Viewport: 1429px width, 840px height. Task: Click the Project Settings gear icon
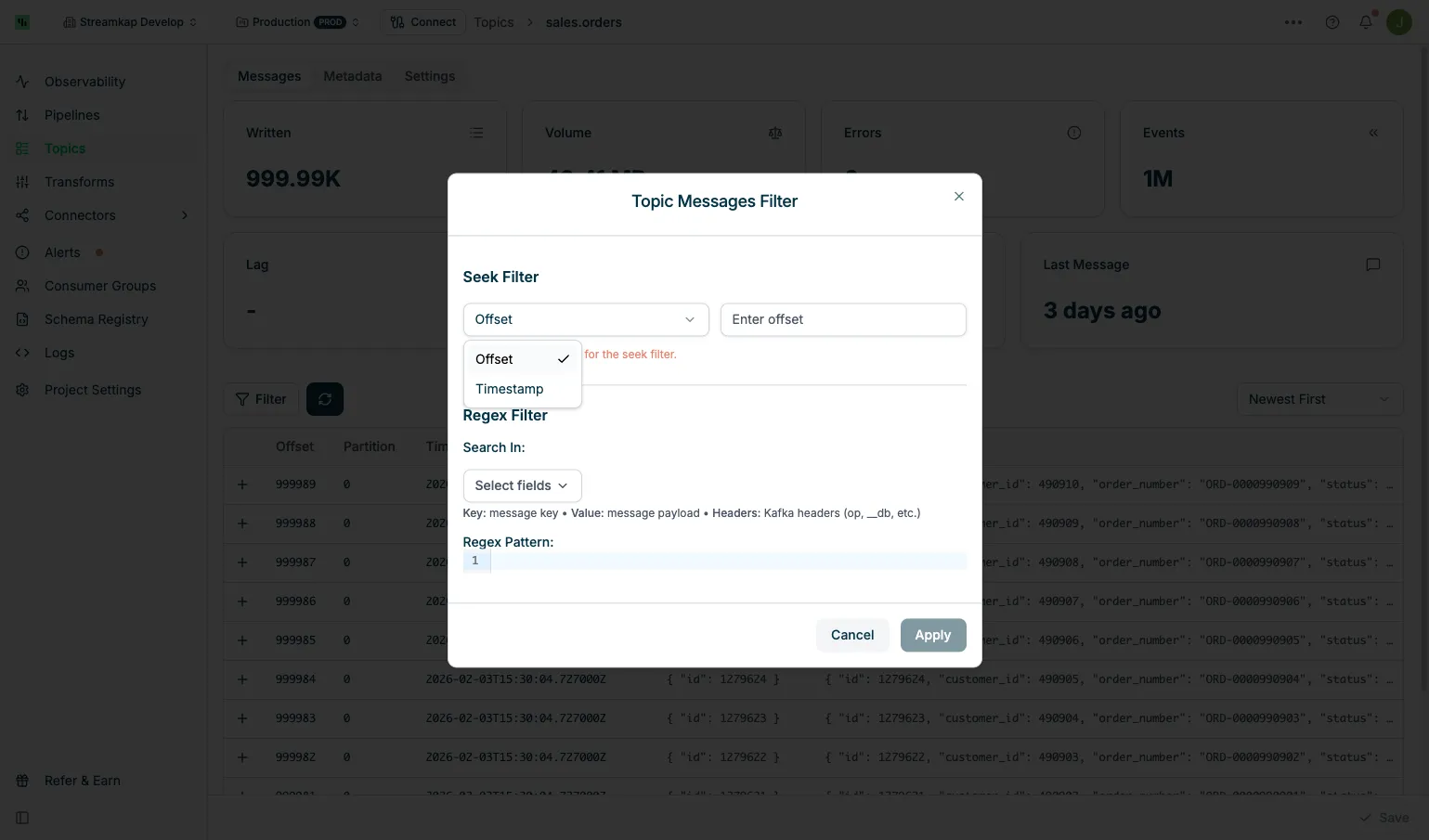pos(22,390)
